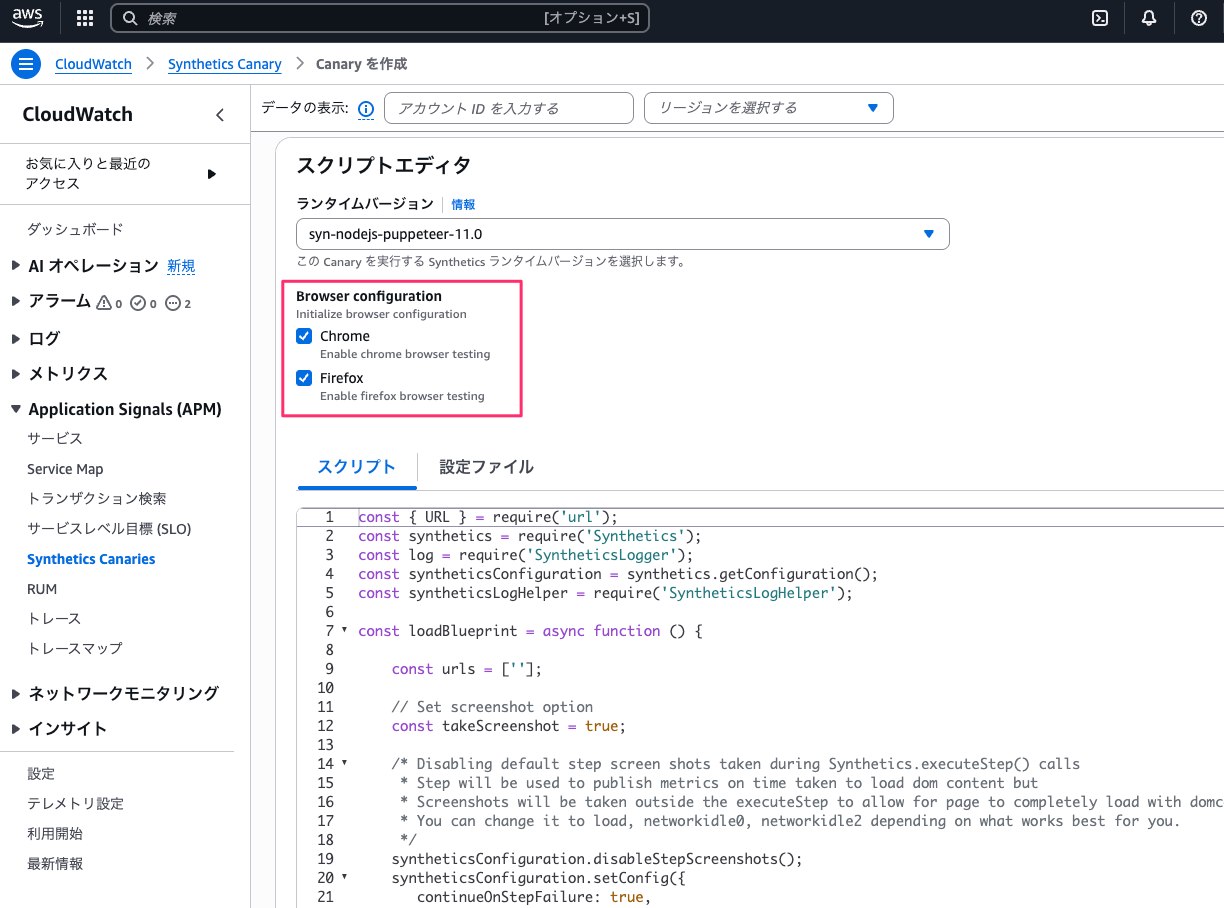The image size is (1224, 908).
Task: Expand the AI オペレーション section
Action: pos(15,266)
